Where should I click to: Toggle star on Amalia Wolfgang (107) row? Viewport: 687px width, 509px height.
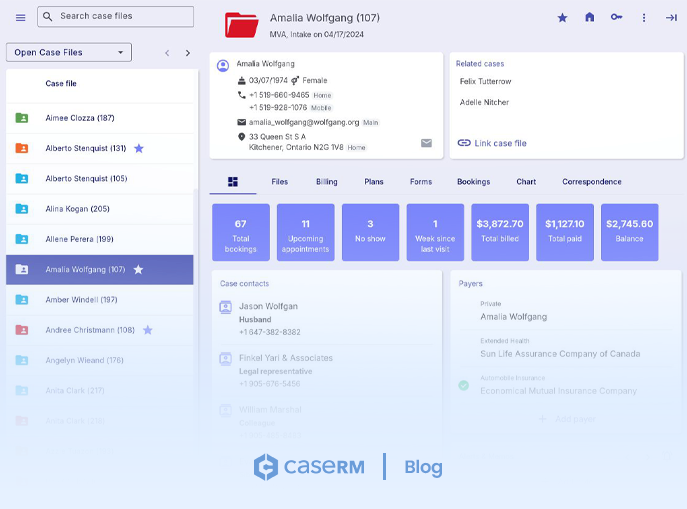[x=138, y=269]
